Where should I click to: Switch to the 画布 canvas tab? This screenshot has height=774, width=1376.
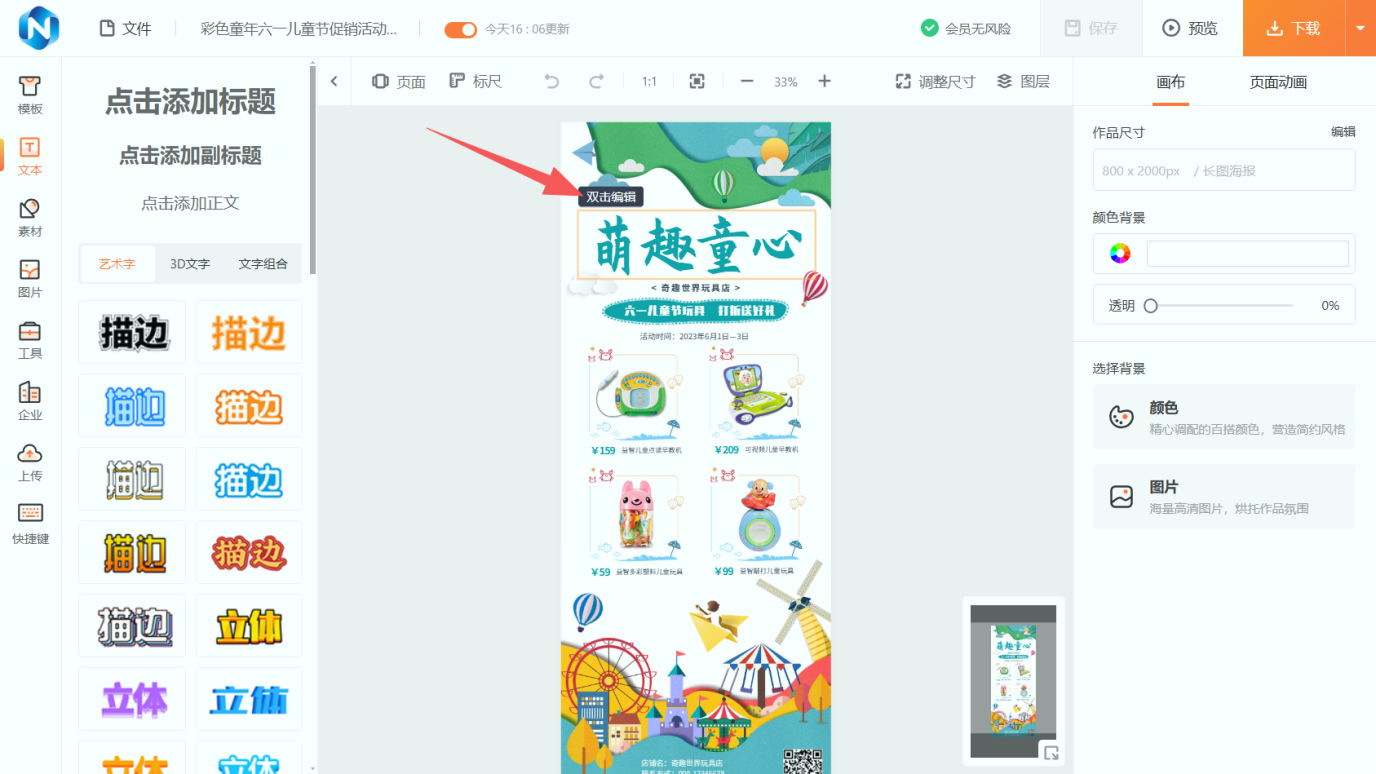pyautogui.click(x=1171, y=82)
